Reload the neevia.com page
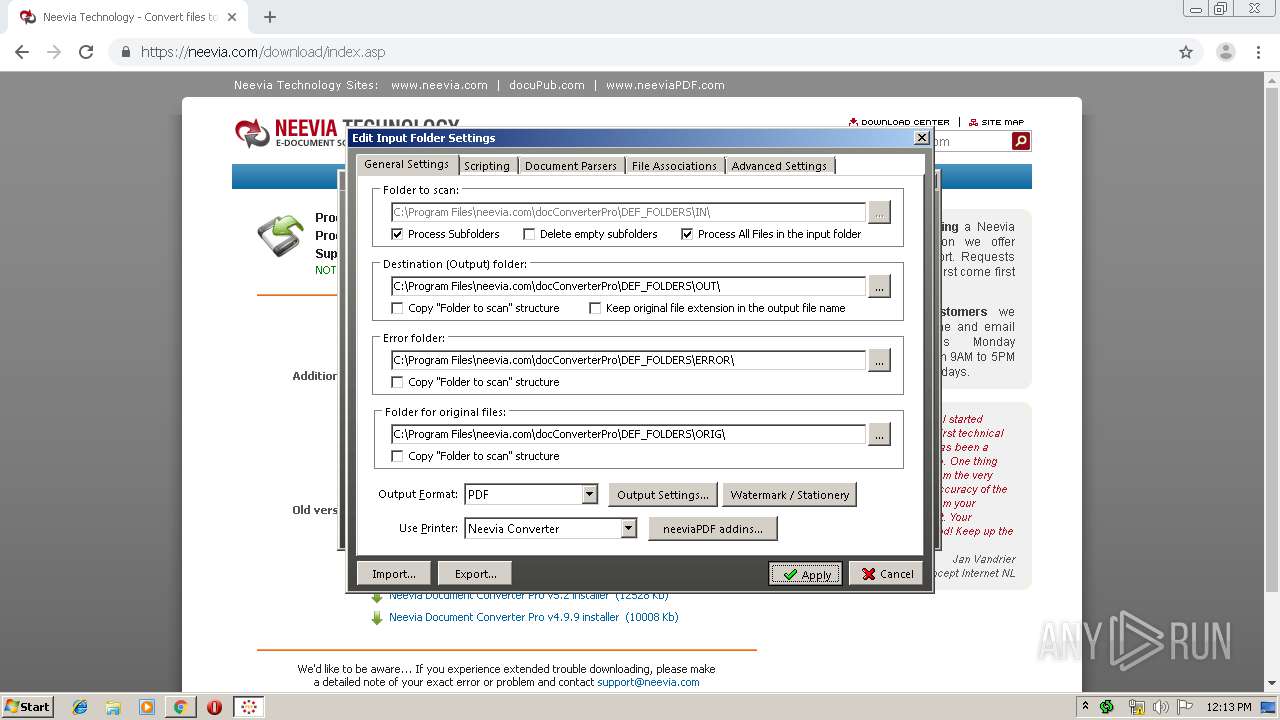1280x720 pixels. 86,52
